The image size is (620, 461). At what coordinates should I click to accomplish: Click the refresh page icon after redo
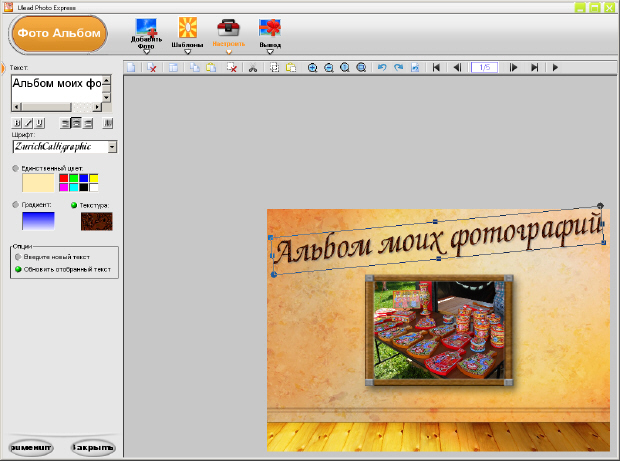click(415, 68)
